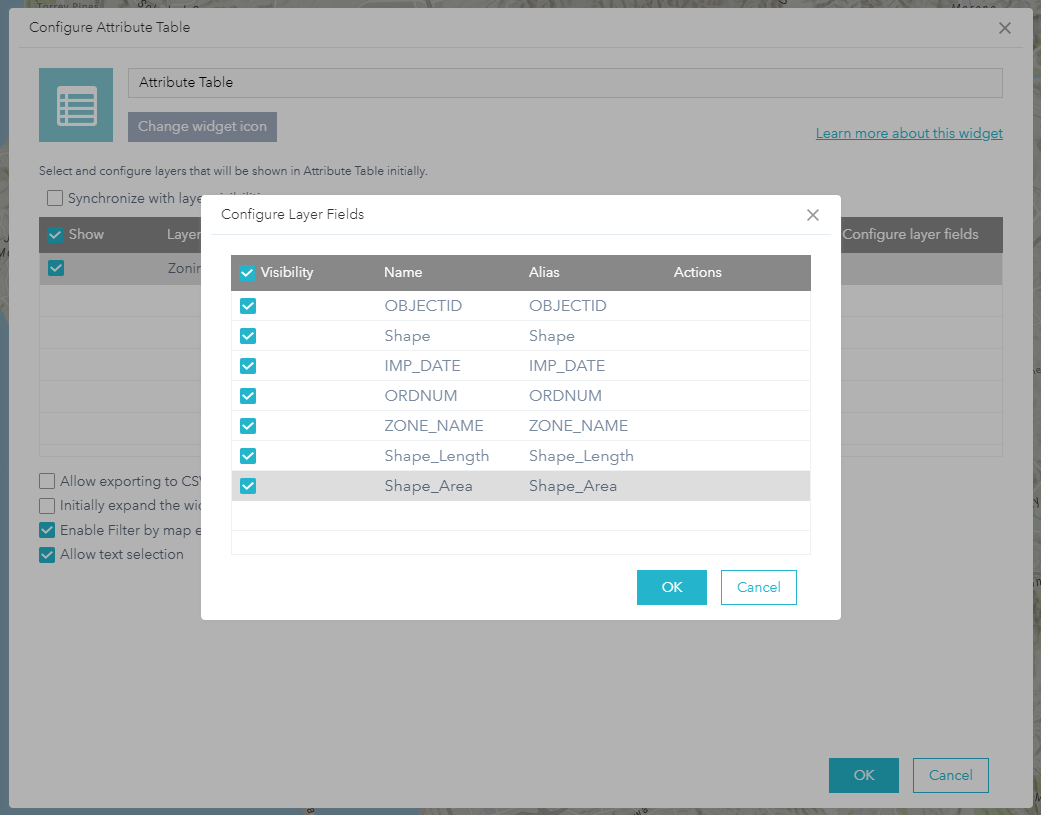
Task: Toggle the Visibility header checkbox
Action: click(x=247, y=273)
